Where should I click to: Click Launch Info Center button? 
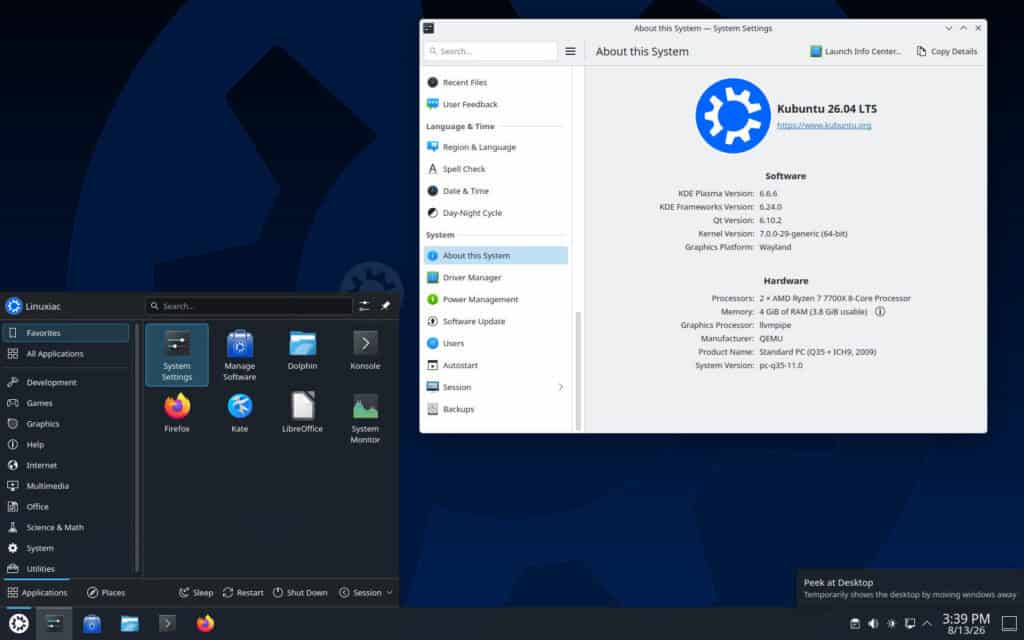856,52
